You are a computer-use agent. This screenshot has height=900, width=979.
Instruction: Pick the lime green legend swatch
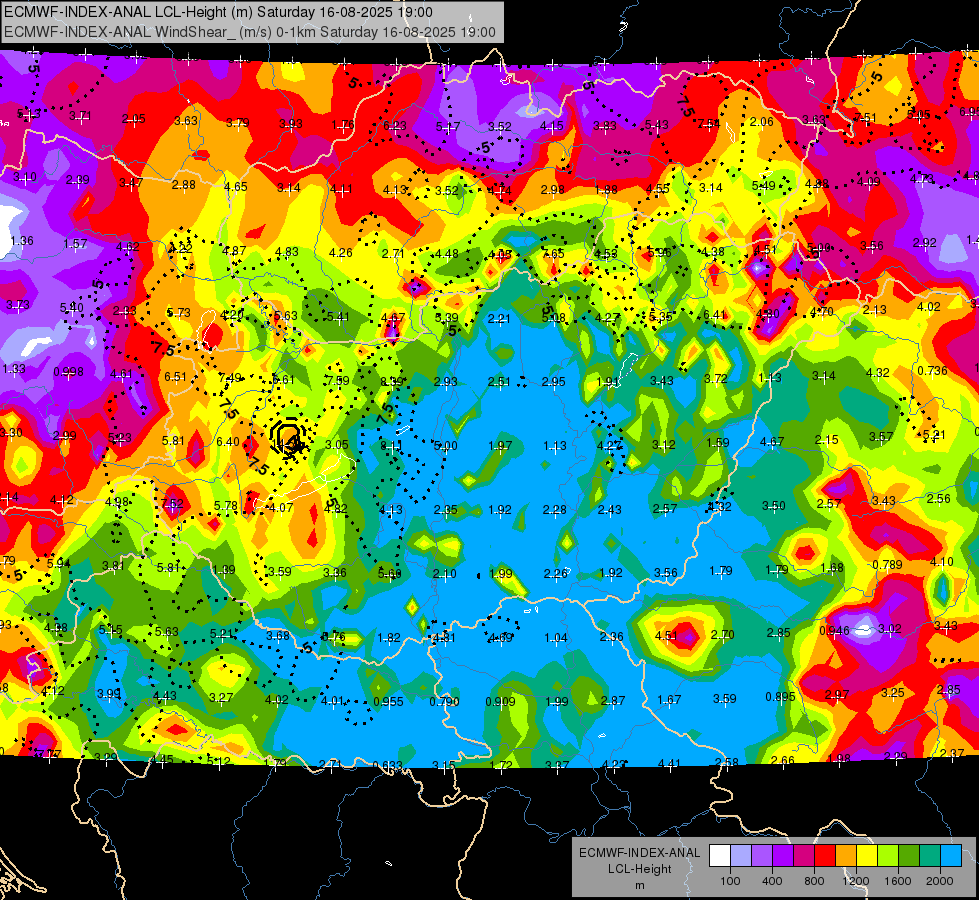coord(888,856)
